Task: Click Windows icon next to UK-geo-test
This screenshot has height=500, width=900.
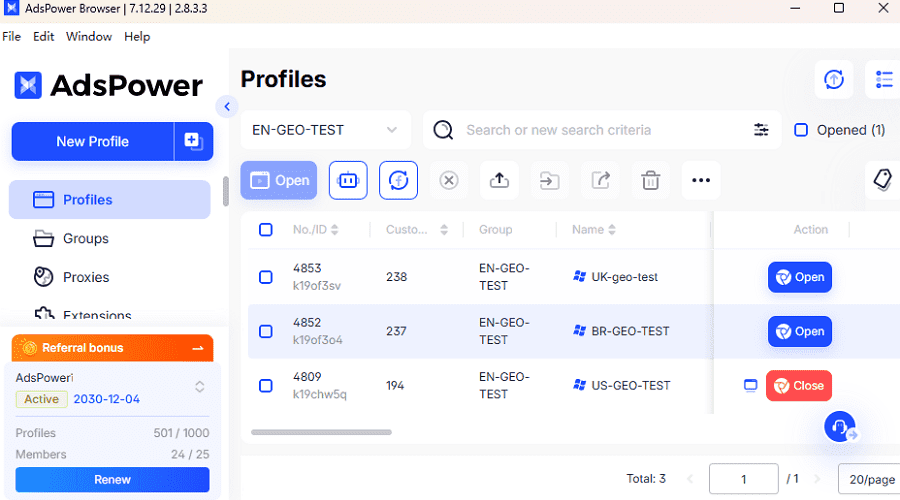Action: 580,277
